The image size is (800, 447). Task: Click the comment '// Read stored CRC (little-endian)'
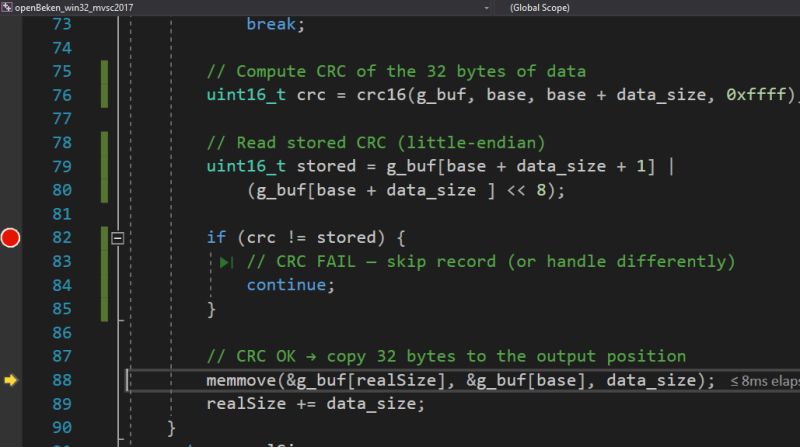[376, 143]
